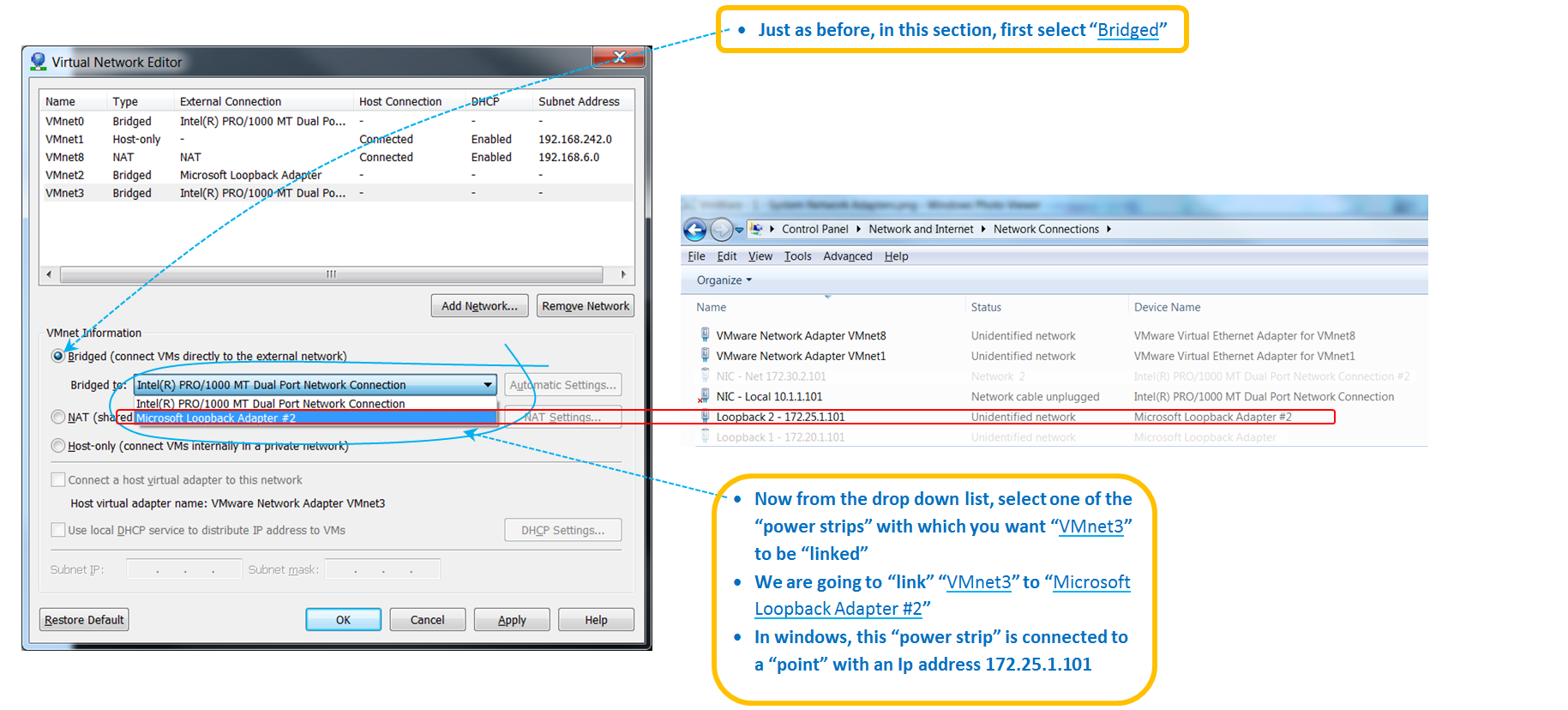Click Network and Internet breadcrumb
This screenshot has width=1568, height=710.
pos(921,229)
